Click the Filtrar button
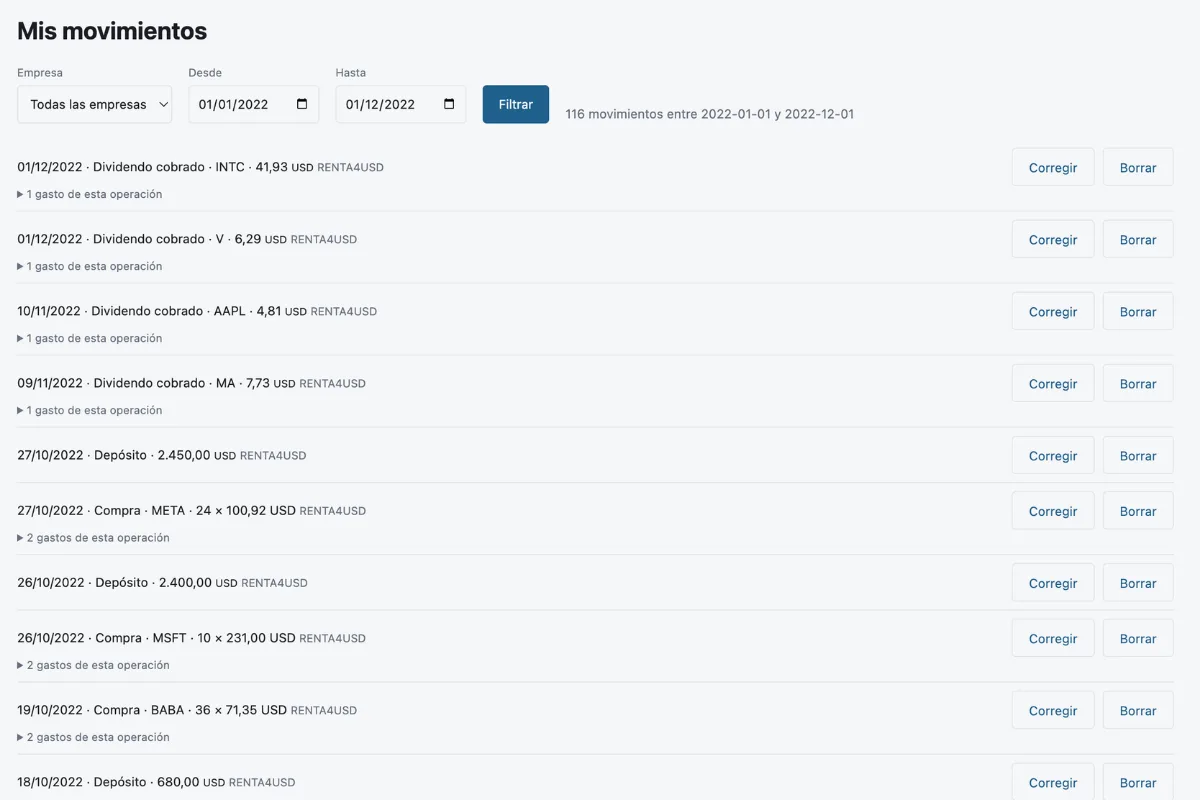Screen dimensions: 1200x800 (x=516, y=104)
